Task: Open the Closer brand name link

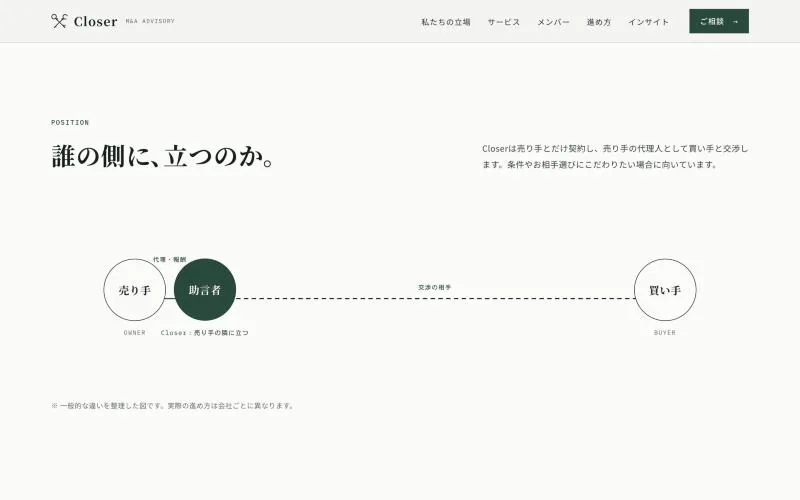Action: point(95,21)
